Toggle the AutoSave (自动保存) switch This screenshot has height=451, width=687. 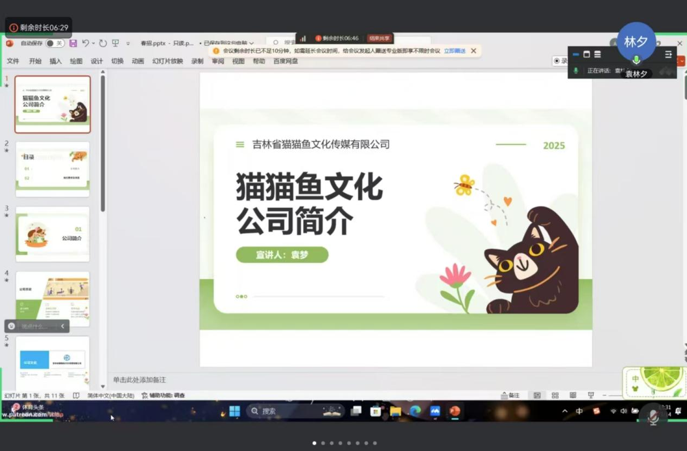click(54, 44)
